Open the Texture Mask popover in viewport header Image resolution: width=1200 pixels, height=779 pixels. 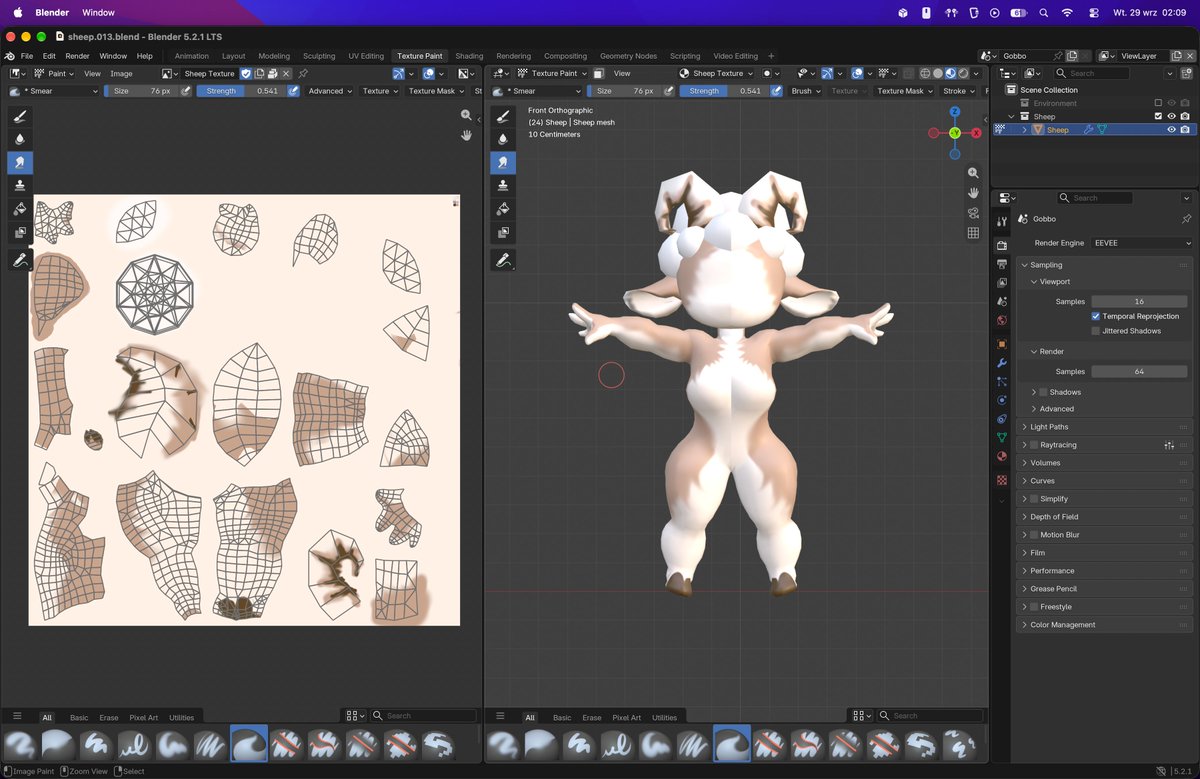point(904,91)
